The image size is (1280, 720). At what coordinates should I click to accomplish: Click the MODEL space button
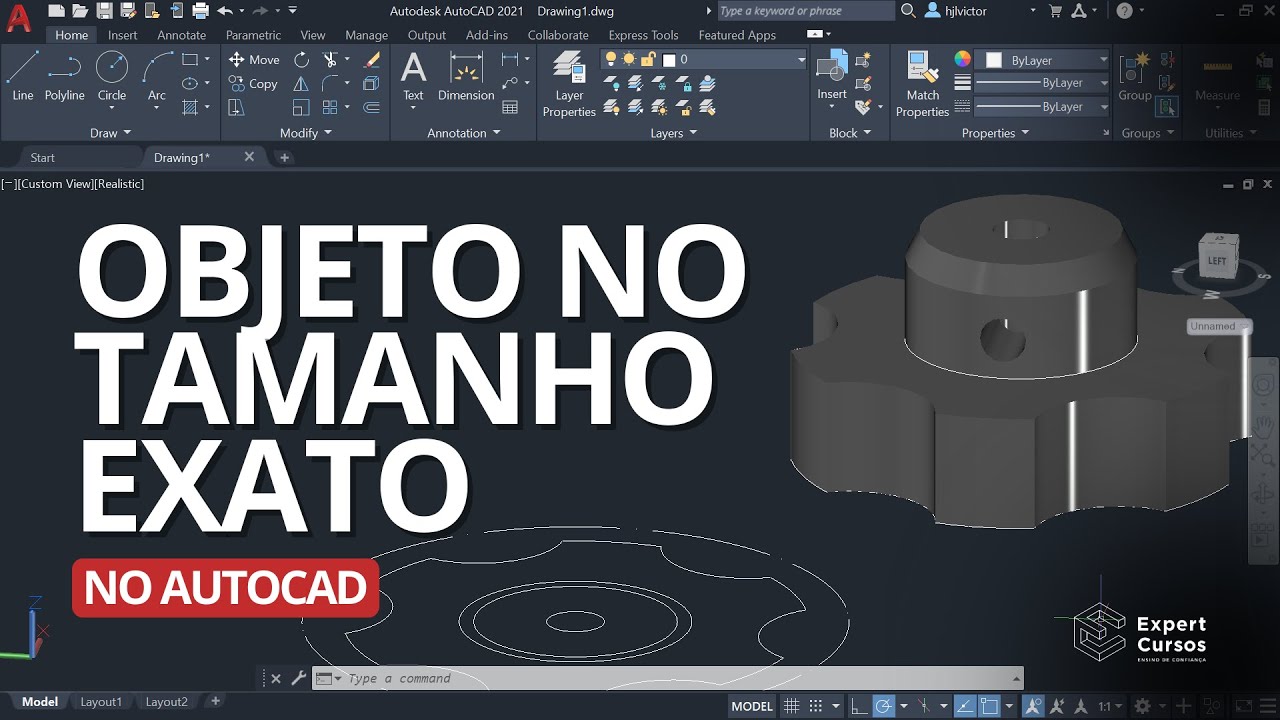tap(752, 706)
